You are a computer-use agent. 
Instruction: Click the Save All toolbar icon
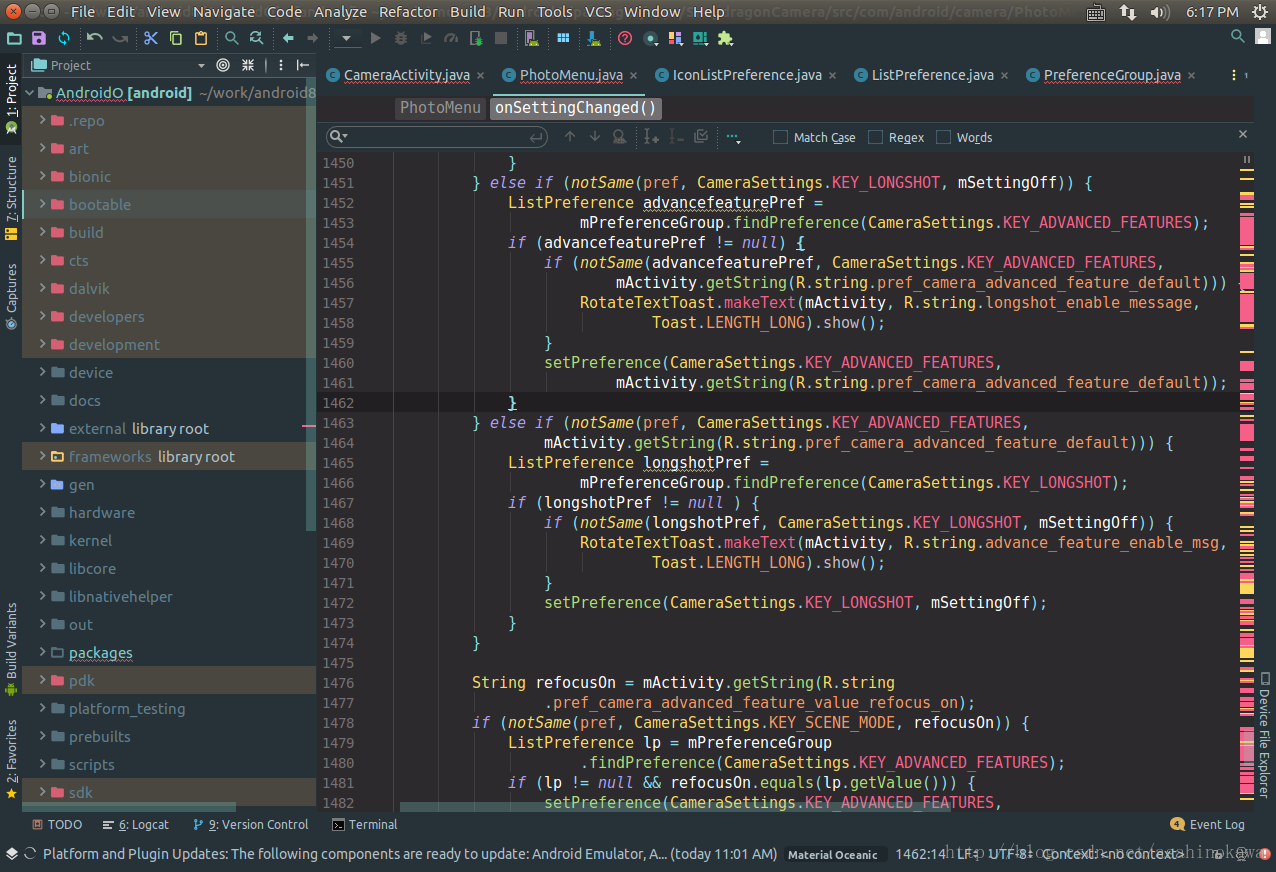coord(39,38)
